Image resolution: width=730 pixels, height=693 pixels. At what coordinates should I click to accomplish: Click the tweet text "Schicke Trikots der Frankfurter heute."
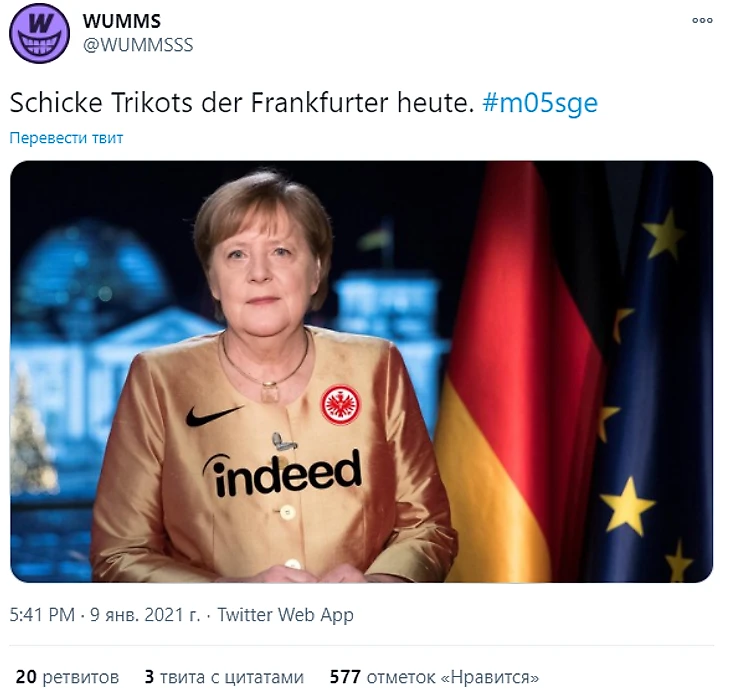pos(242,103)
